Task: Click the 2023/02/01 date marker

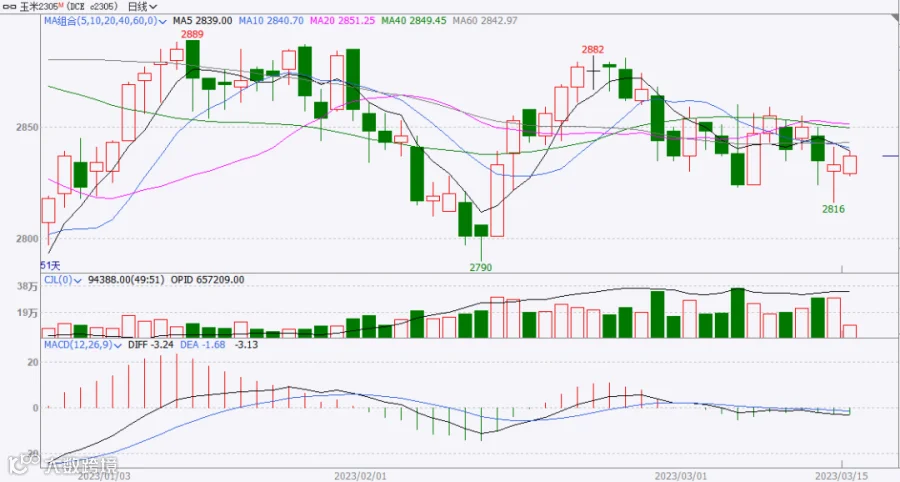Action: (x=361, y=476)
